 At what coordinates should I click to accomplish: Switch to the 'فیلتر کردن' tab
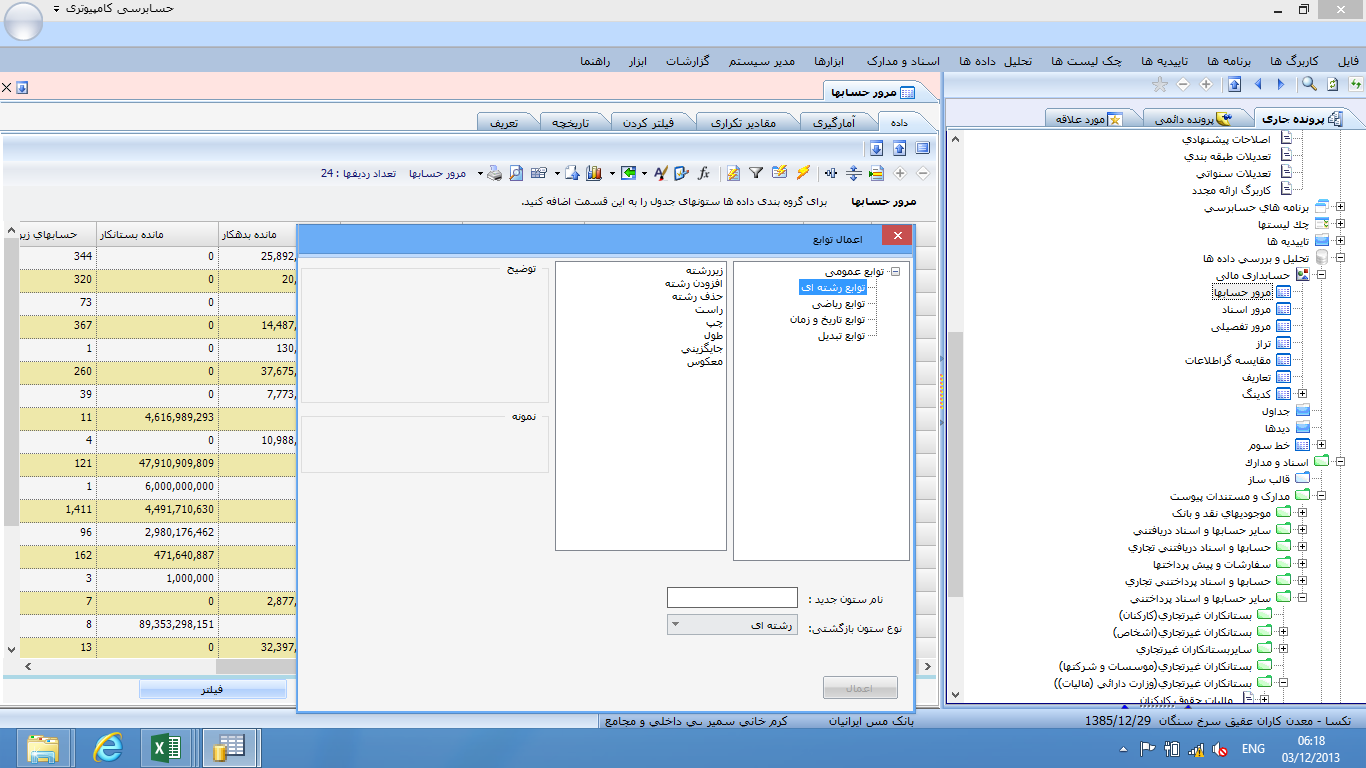(649, 123)
